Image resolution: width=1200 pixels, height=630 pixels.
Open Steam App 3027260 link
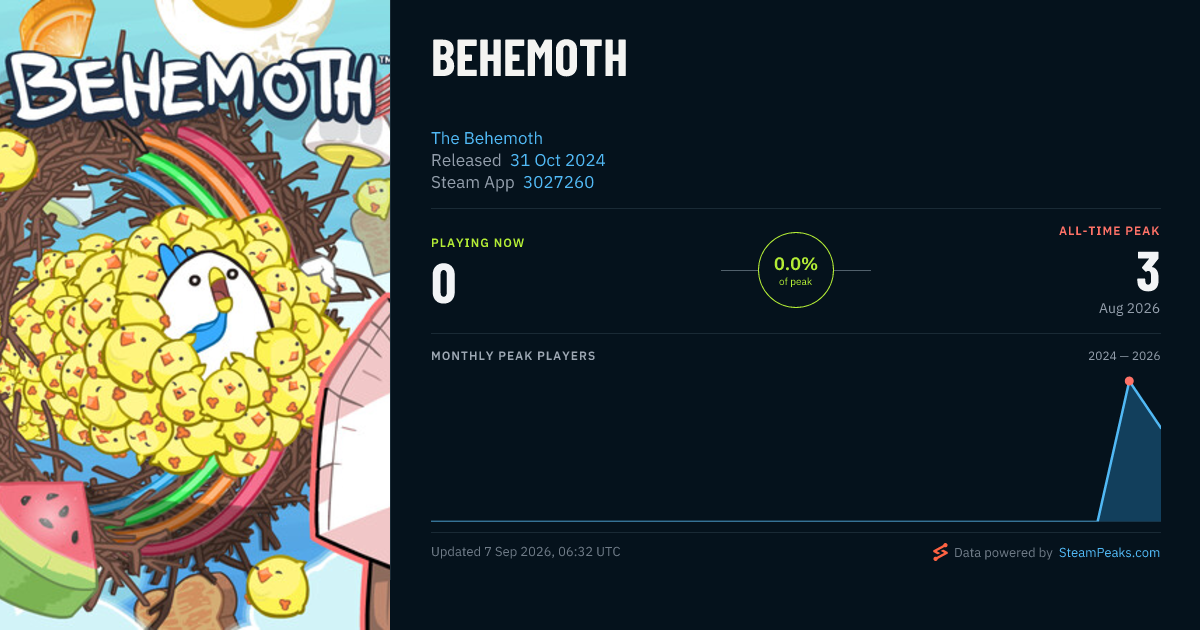tap(558, 182)
